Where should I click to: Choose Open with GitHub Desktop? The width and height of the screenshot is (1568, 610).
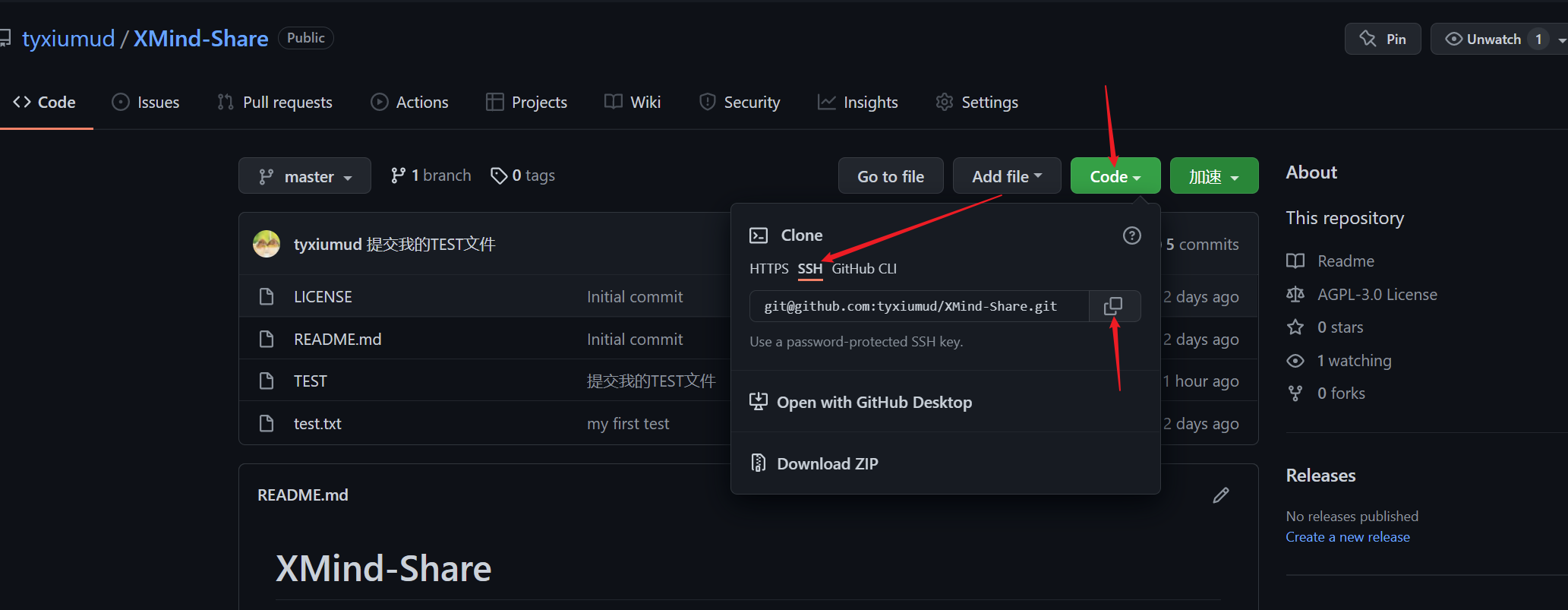[x=873, y=403]
